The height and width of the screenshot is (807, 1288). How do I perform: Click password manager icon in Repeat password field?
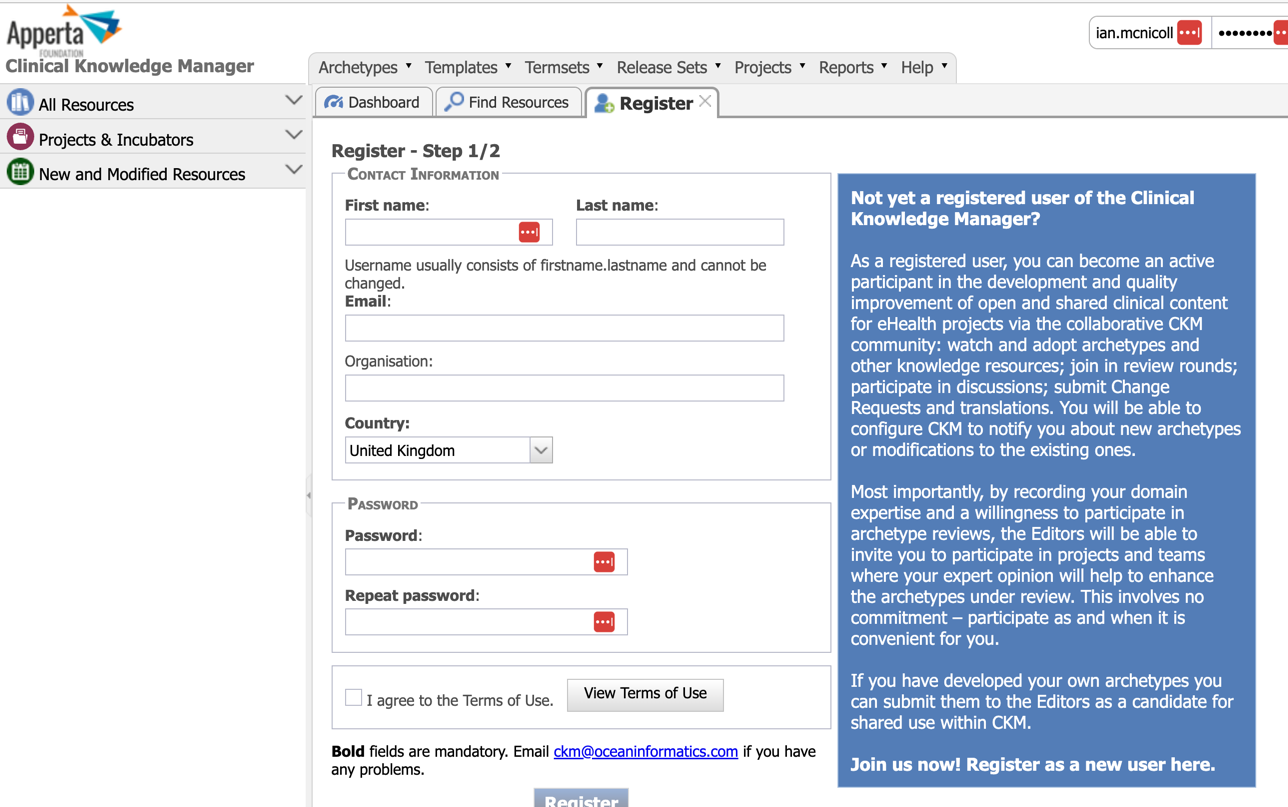point(604,622)
